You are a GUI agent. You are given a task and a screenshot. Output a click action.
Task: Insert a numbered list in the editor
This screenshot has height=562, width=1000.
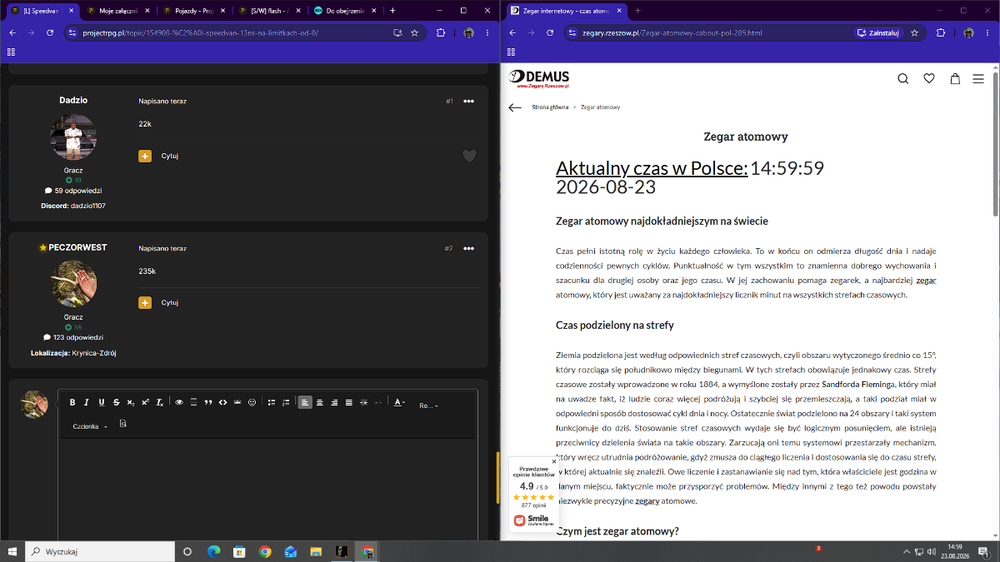[286, 403]
